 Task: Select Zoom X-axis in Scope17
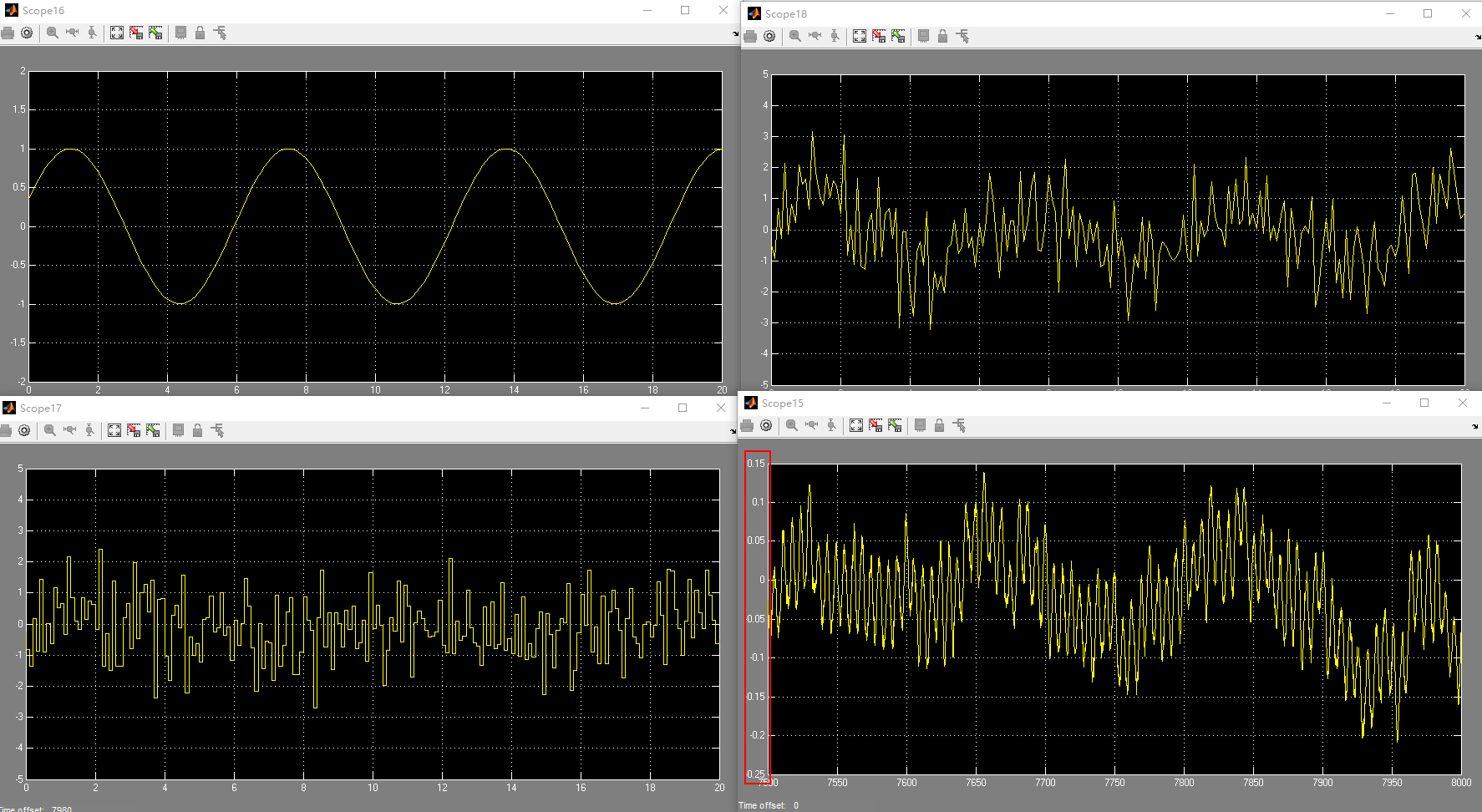[x=70, y=430]
